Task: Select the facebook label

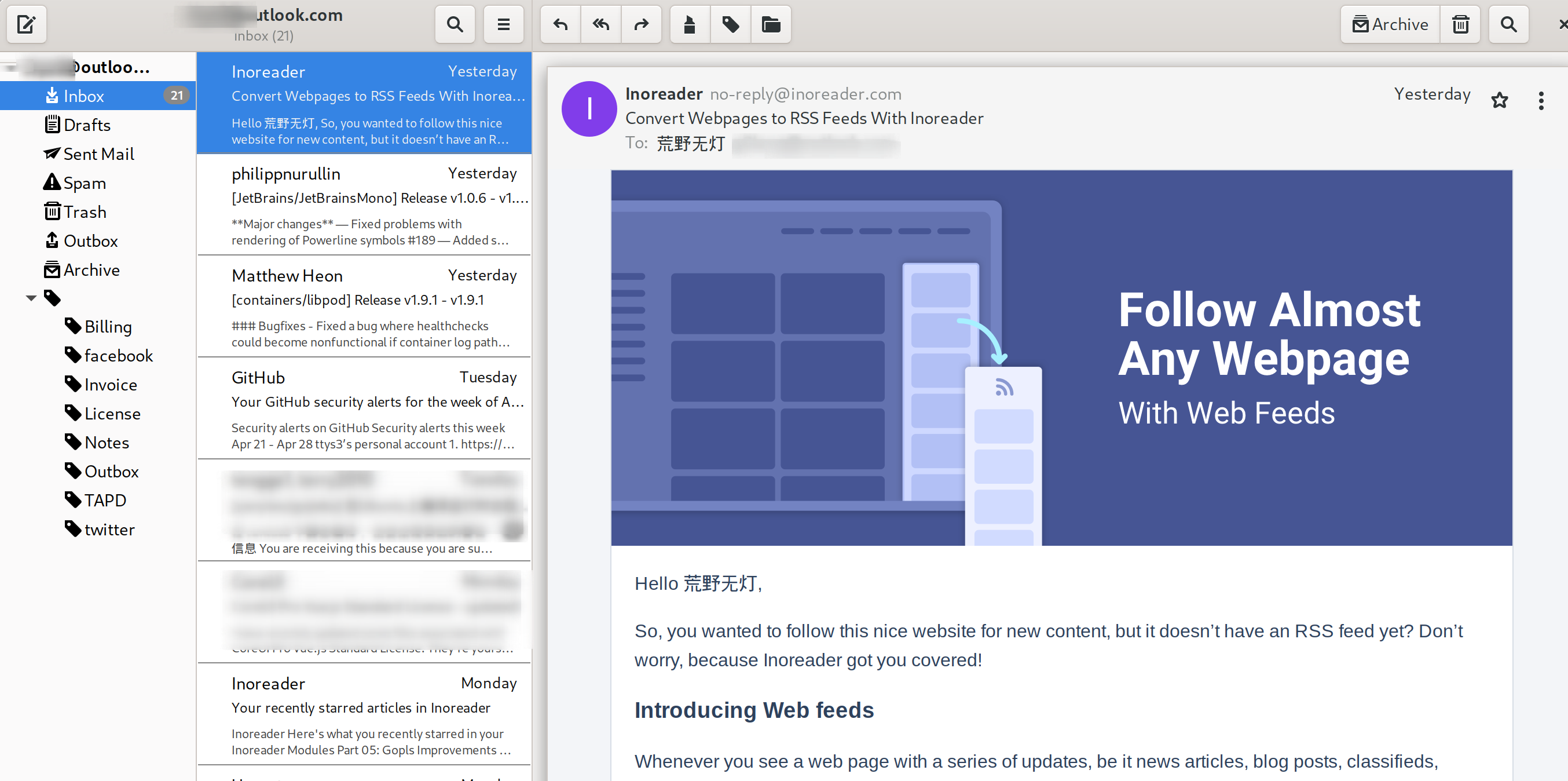Action: (98, 356)
